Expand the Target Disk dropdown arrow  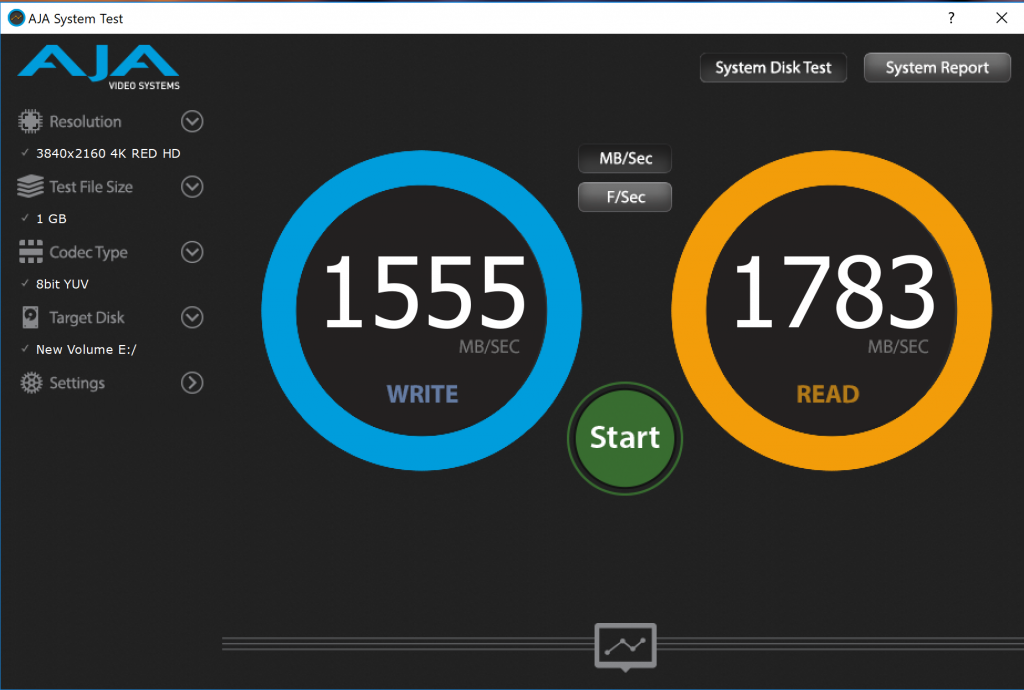tap(192, 317)
